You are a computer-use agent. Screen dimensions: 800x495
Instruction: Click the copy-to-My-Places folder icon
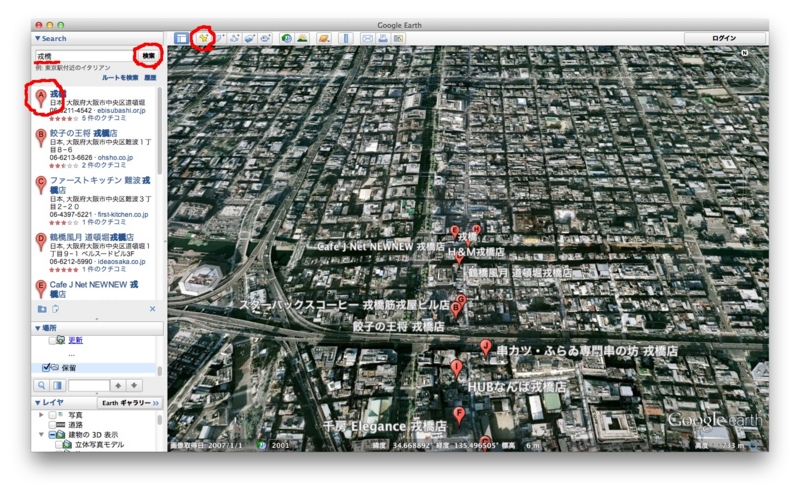tap(42, 309)
